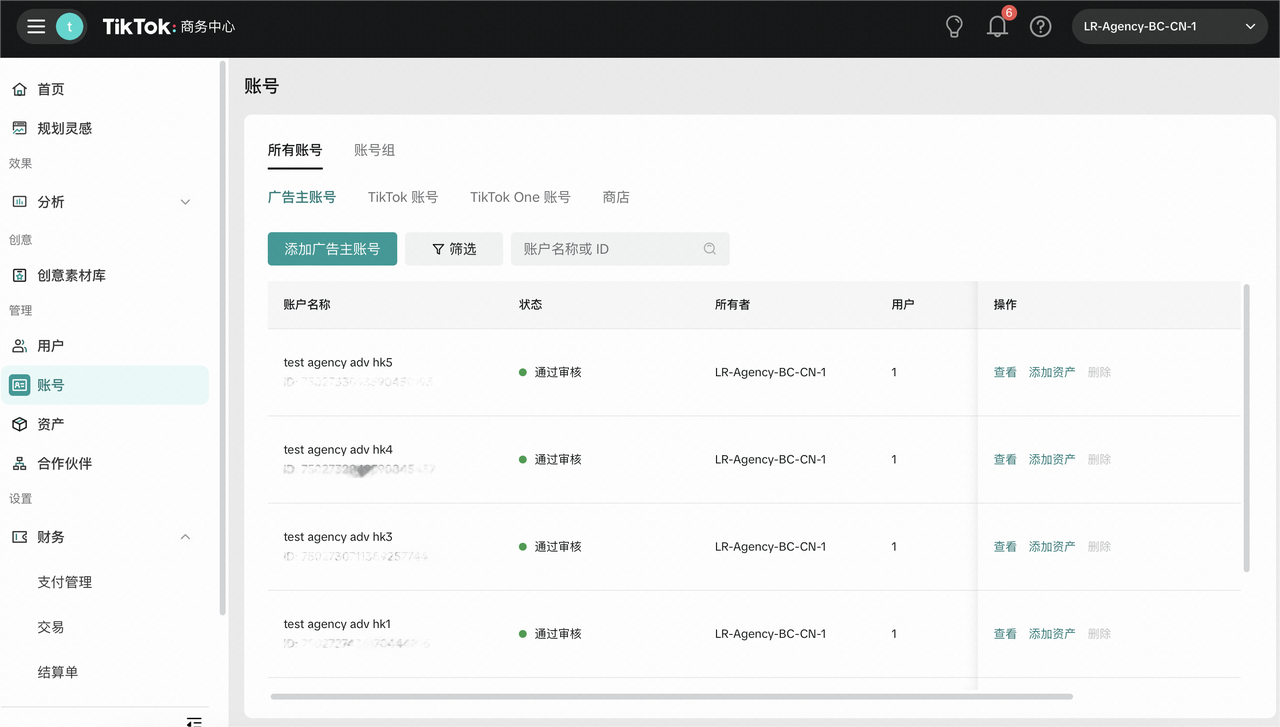Switch to 账号组 tab

tap(375, 150)
